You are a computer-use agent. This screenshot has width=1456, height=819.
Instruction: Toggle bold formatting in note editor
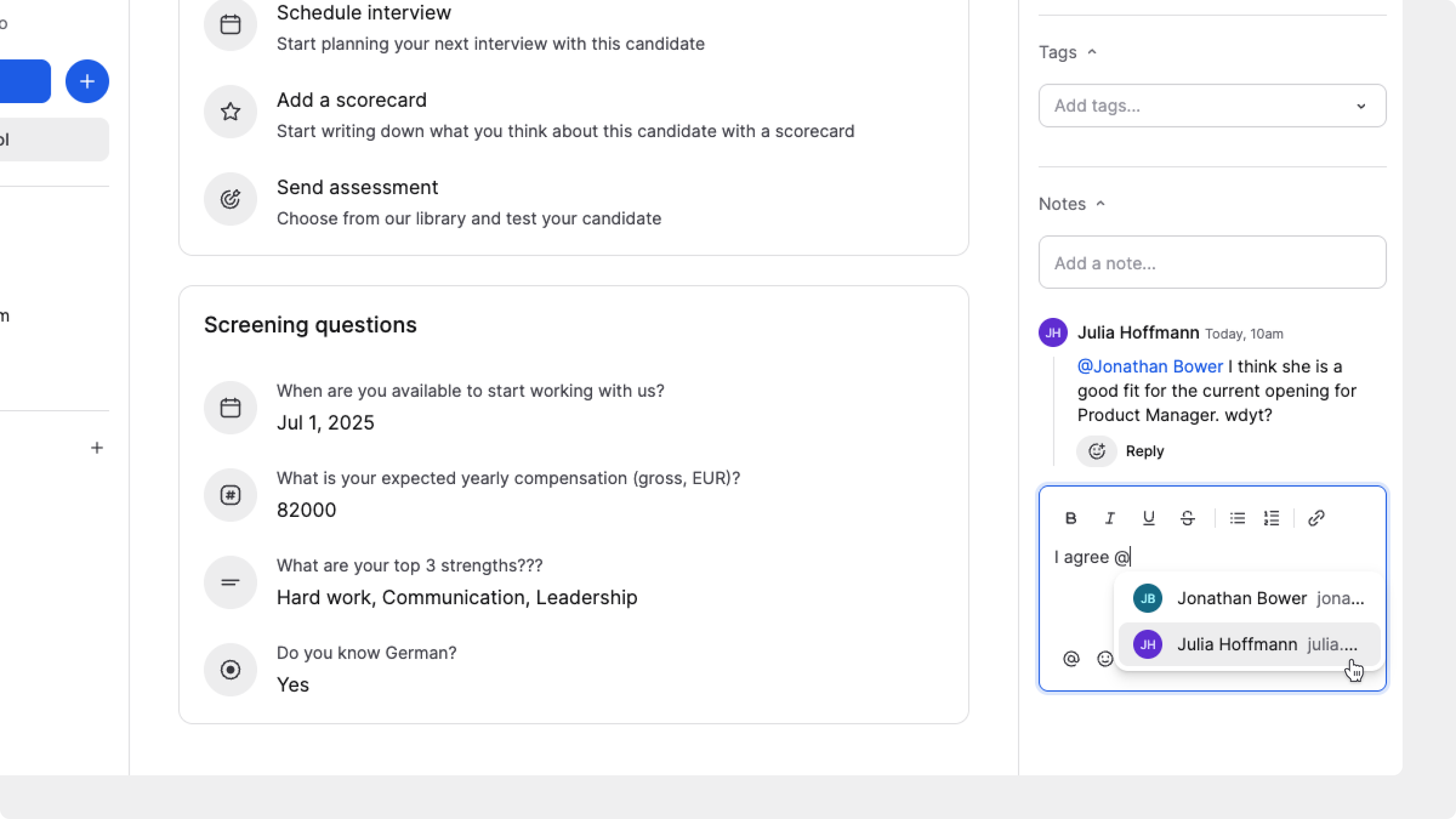(1071, 518)
